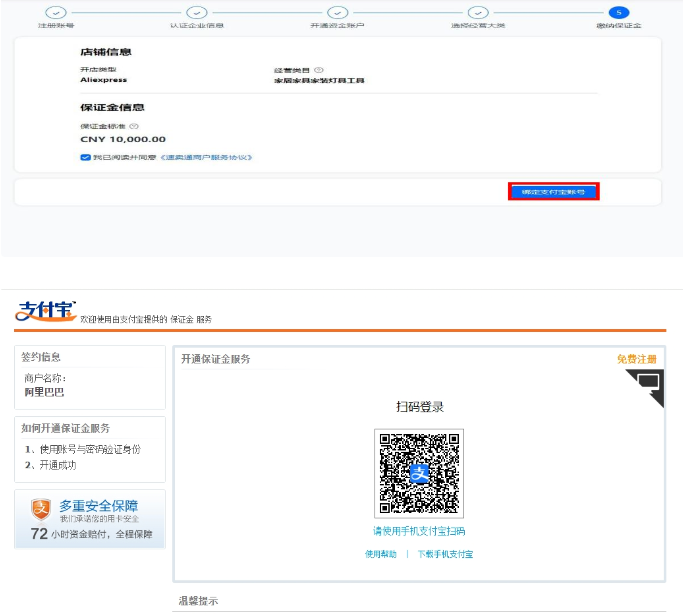683x616 pixels.
Task: Click the 绑定支付宝账号 button
Action: (553, 191)
